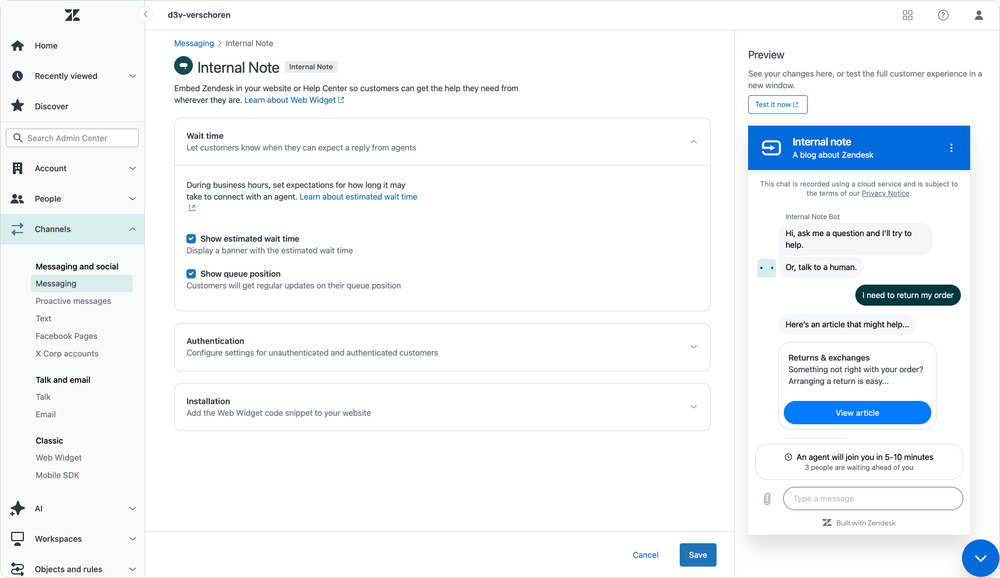The image size is (1000, 578).
Task: Collapse the Wait time section
Action: click(693, 141)
